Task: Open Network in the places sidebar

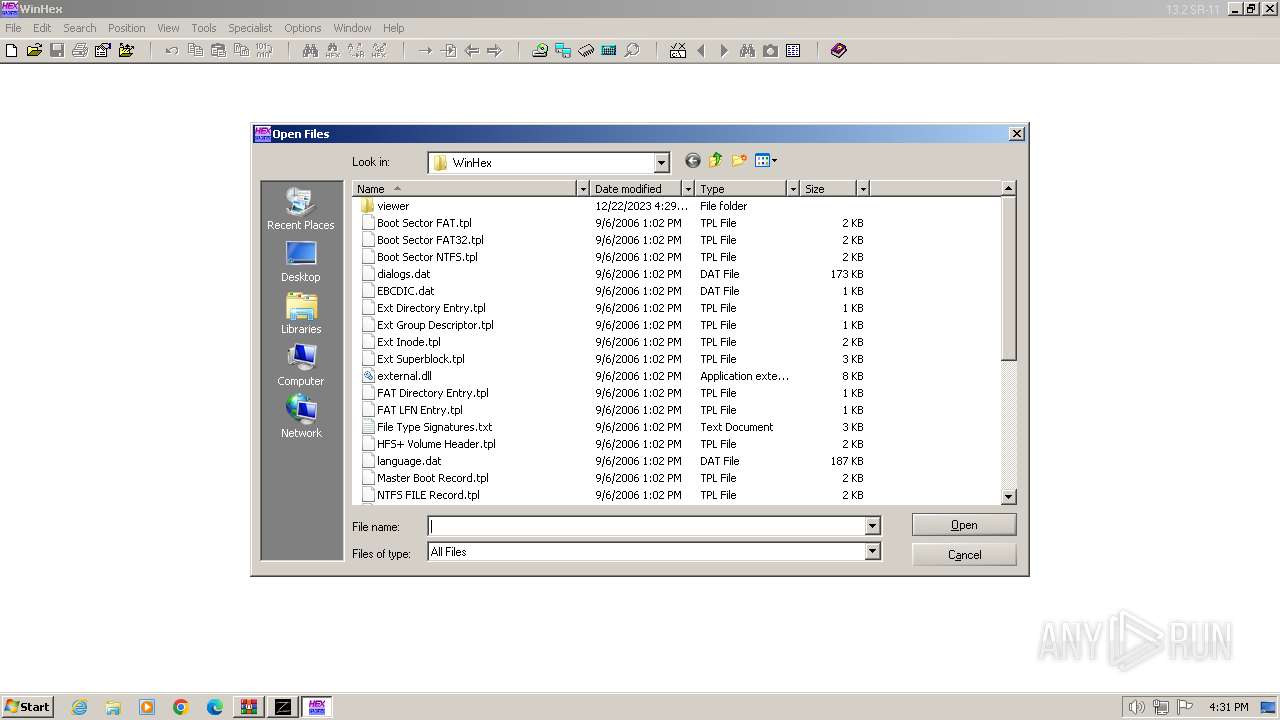Action: (301, 417)
